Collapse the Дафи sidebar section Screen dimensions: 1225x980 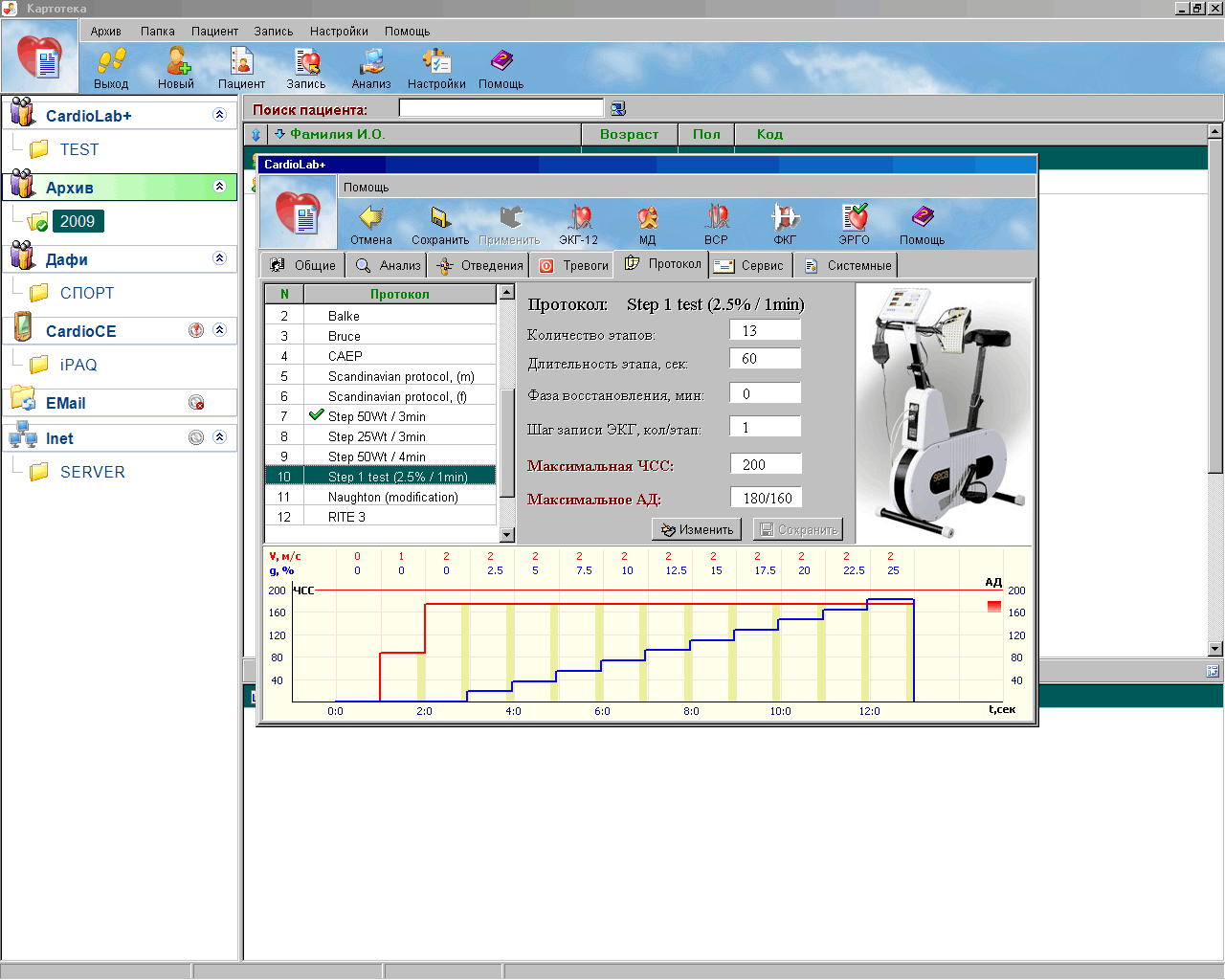tap(219, 258)
